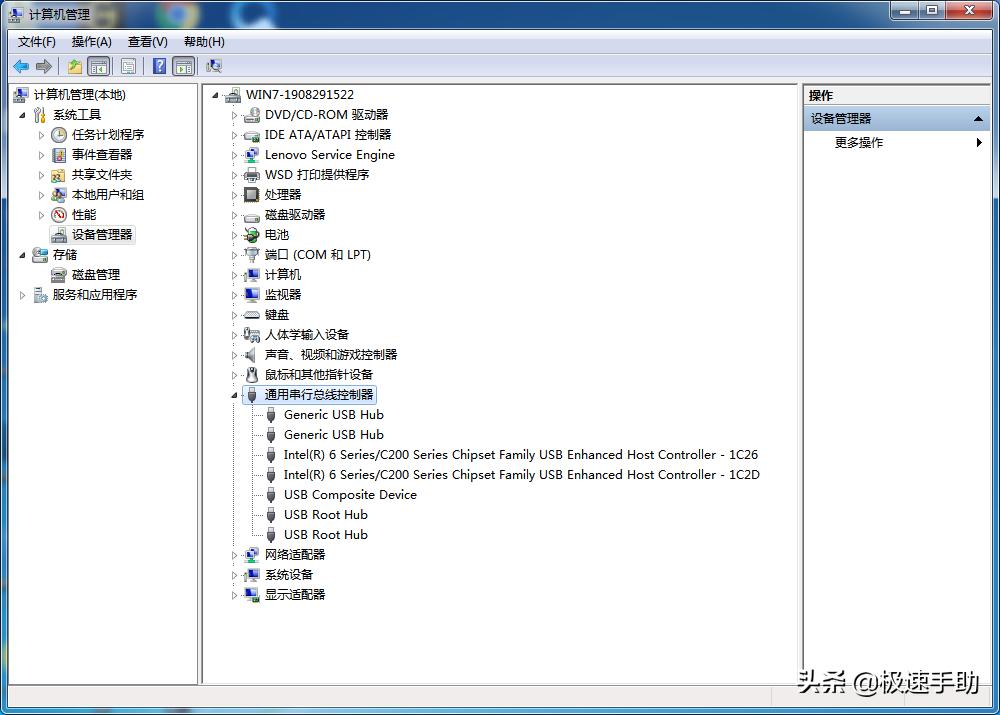This screenshot has height=715, width=1000.
Task: Open the 更多操作 submenu arrow
Action: (978, 142)
